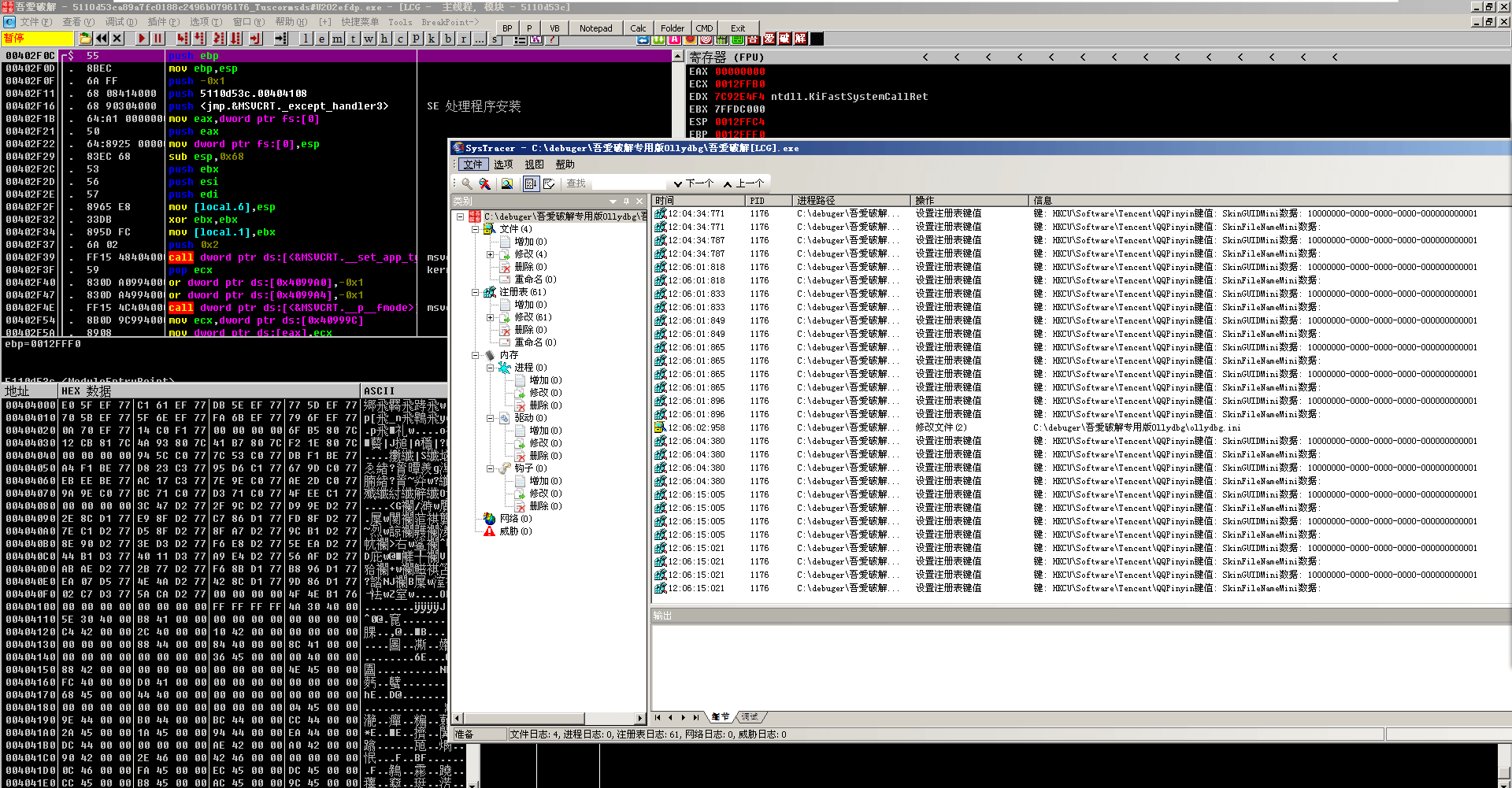
Task: Click the red Pause icon
Action: pos(157,38)
